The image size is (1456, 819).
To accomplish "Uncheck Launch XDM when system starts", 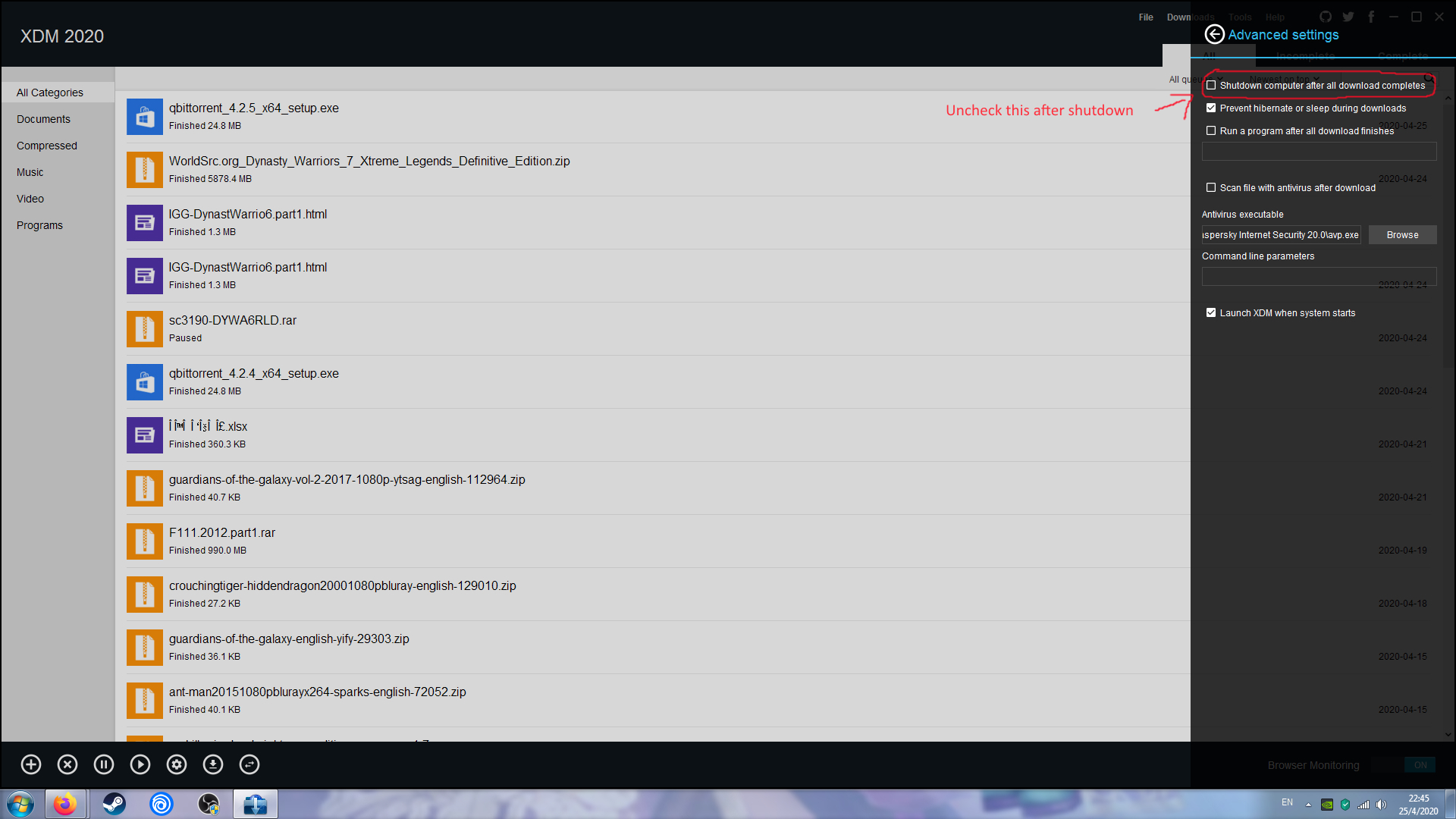I will tap(1211, 313).
